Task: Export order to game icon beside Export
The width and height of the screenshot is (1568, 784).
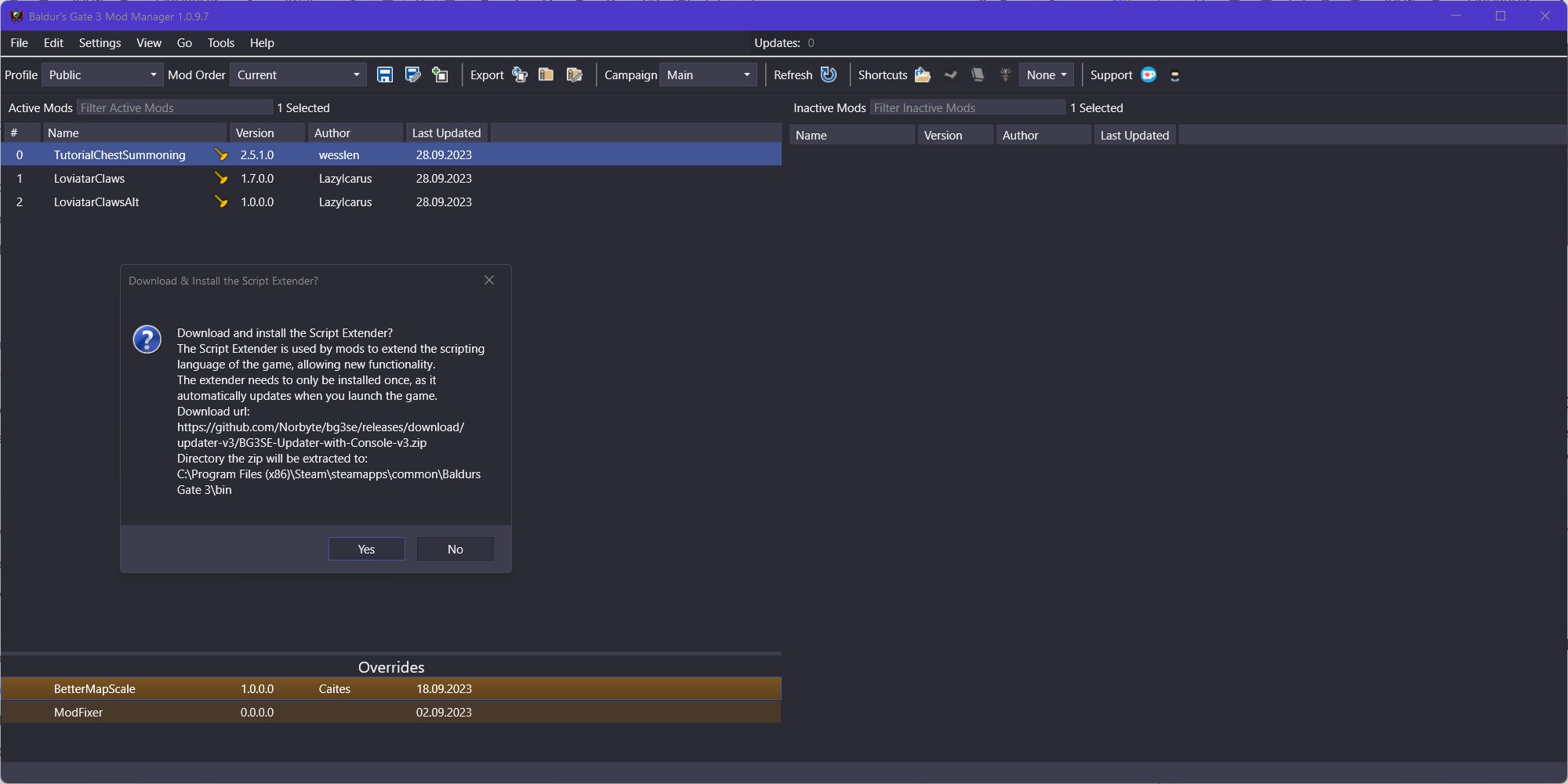Action: pyautogui.click(x=520, y=74)
